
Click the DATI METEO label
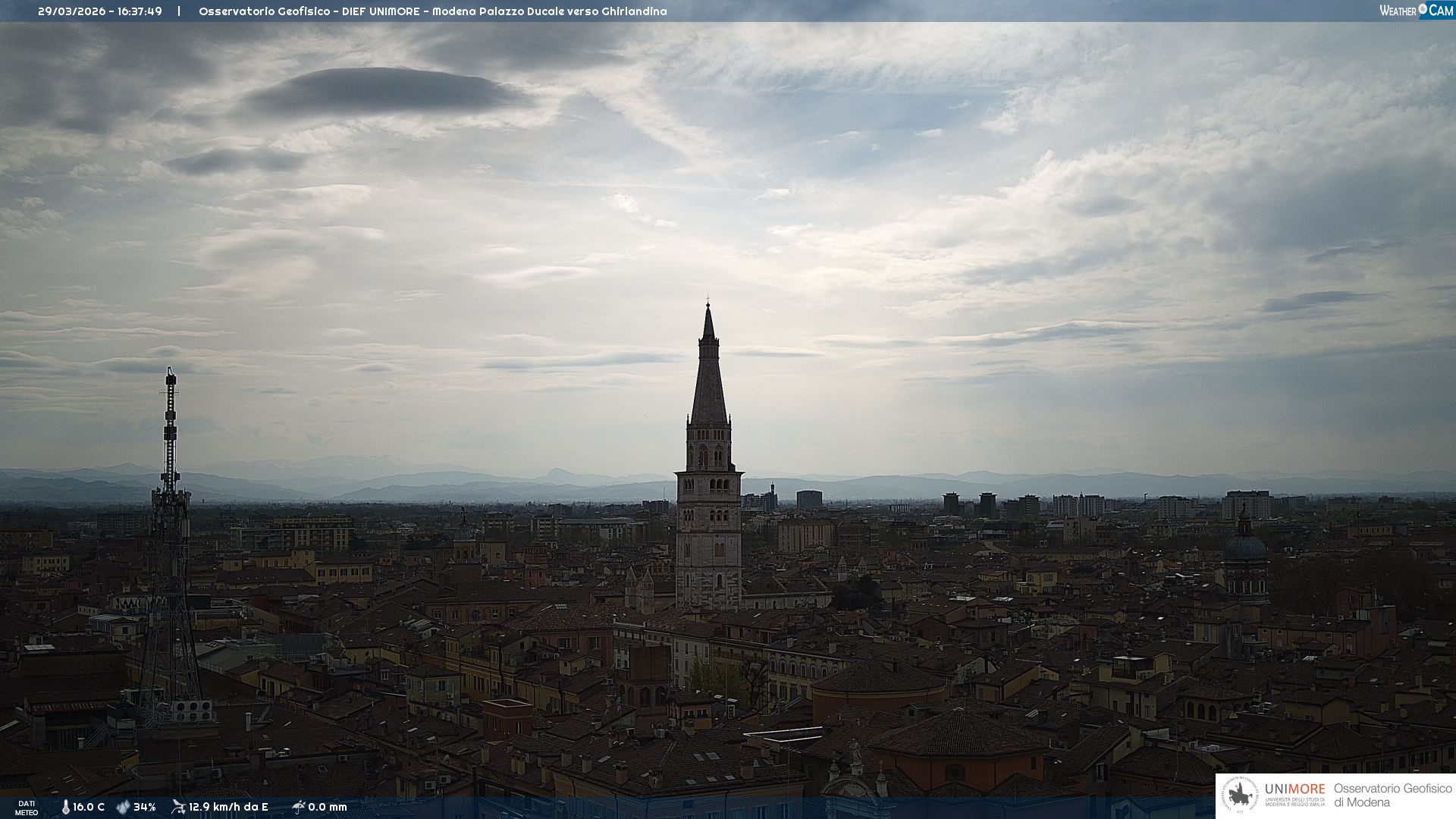pos(27,808)
